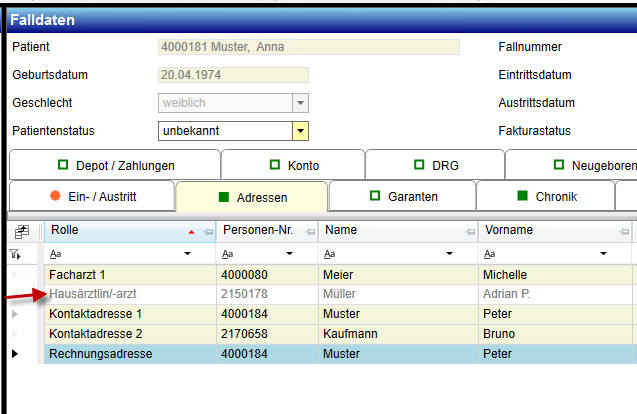
Task: Select the Rechnungsadresse cell
Action: (x=130, y=354)
